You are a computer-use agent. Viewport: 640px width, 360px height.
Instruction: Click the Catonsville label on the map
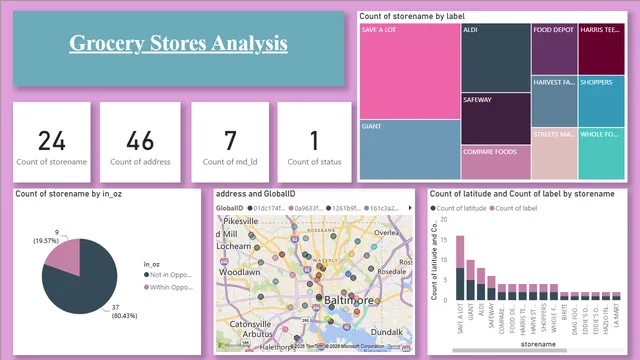[250, 324]
